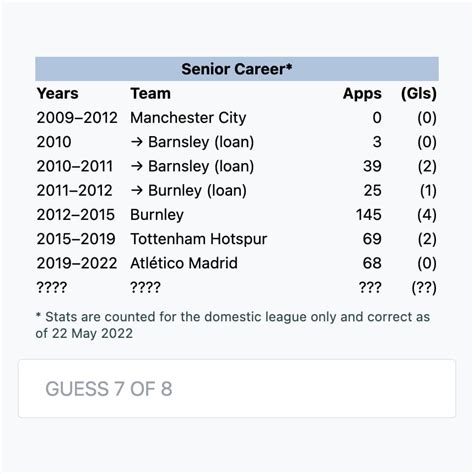Select the Tottenham Hotspur team entry

click(199, 239)
